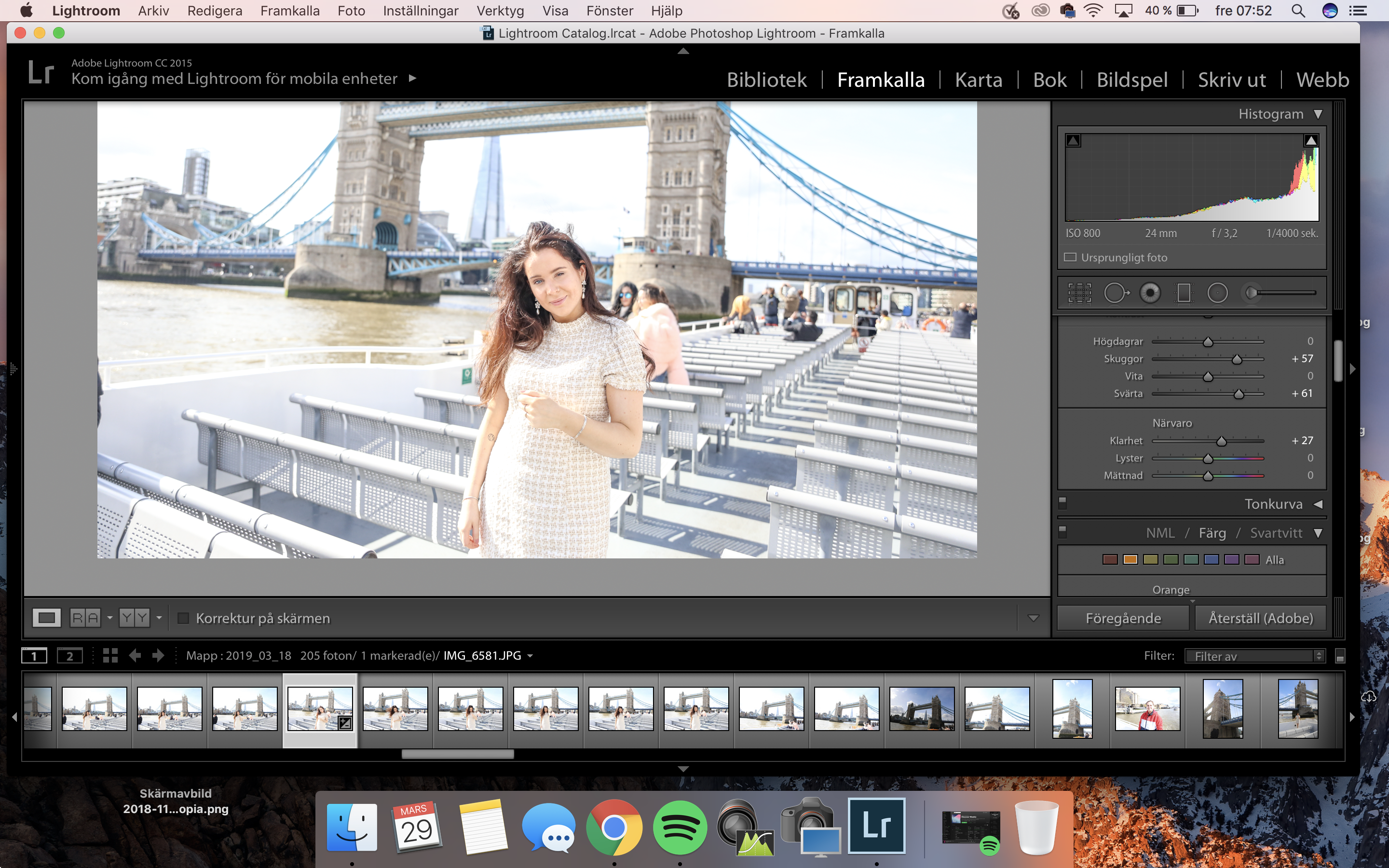
Task: Select the Radial Filter tool
Action: pos(1217,293)
